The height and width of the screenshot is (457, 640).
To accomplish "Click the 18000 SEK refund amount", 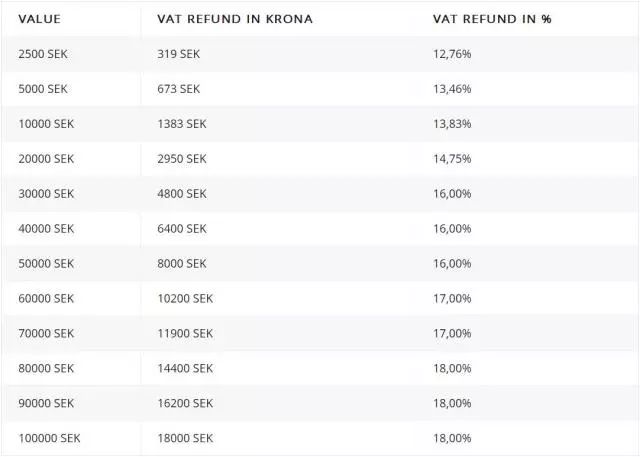I will pos(185,438).
